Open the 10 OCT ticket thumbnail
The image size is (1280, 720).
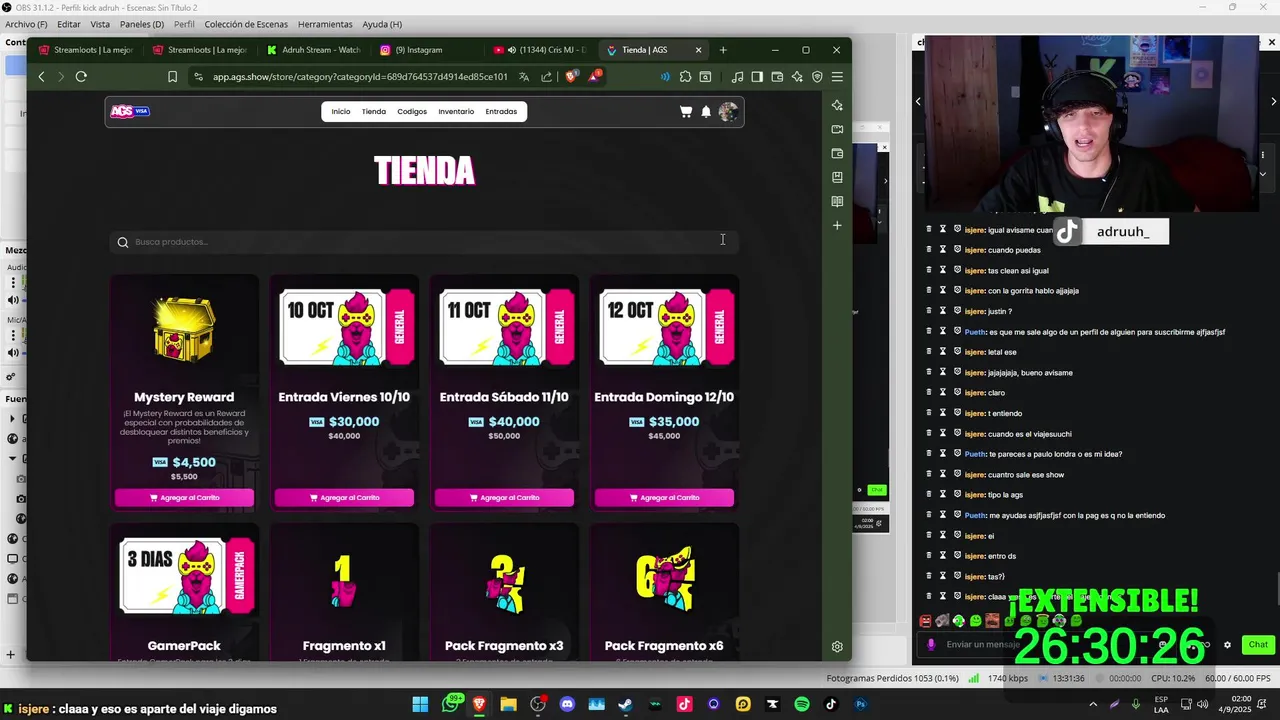344,327
